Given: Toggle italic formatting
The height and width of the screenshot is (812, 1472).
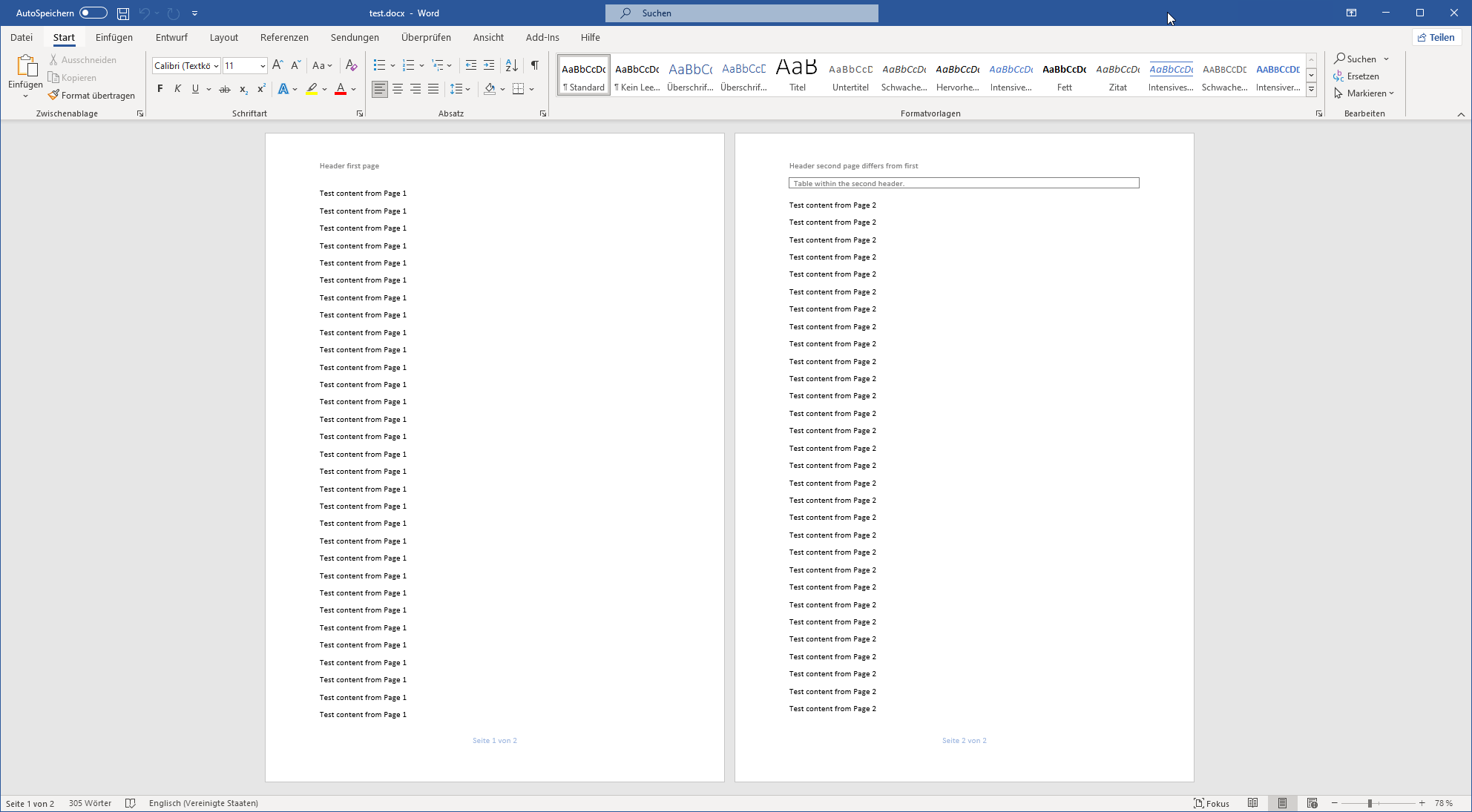Looking at the screenshot, I should (177, 89).
